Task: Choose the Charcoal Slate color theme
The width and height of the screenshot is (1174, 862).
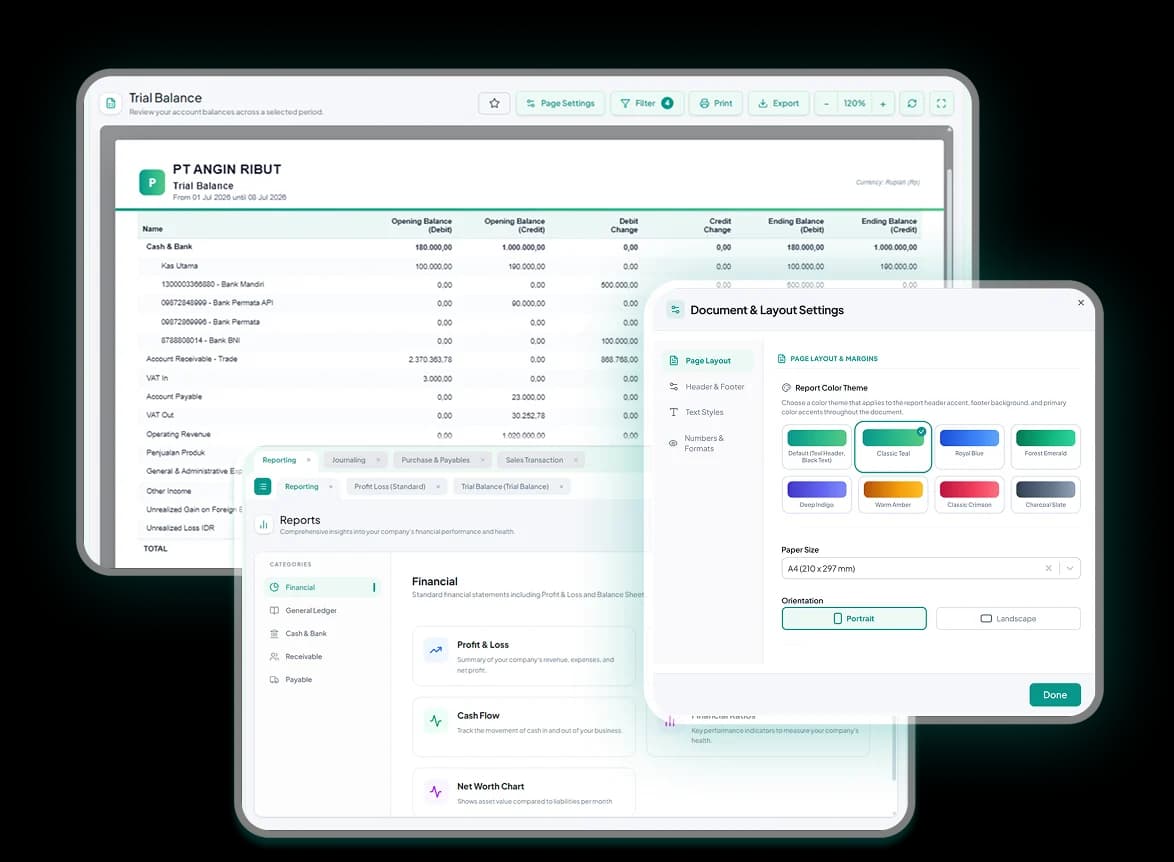Action: click(x=1045, y=494)
